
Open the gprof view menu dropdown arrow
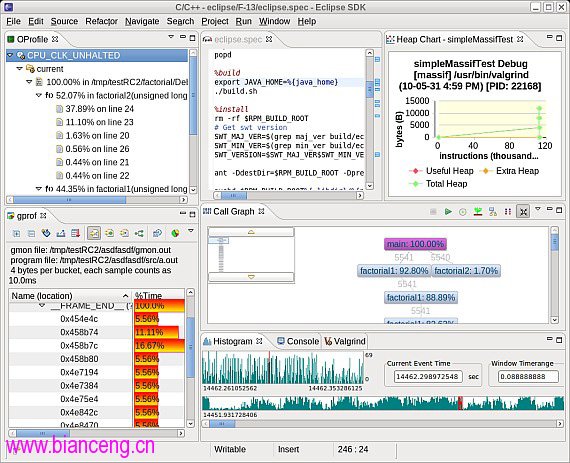(x=190, y=231)
